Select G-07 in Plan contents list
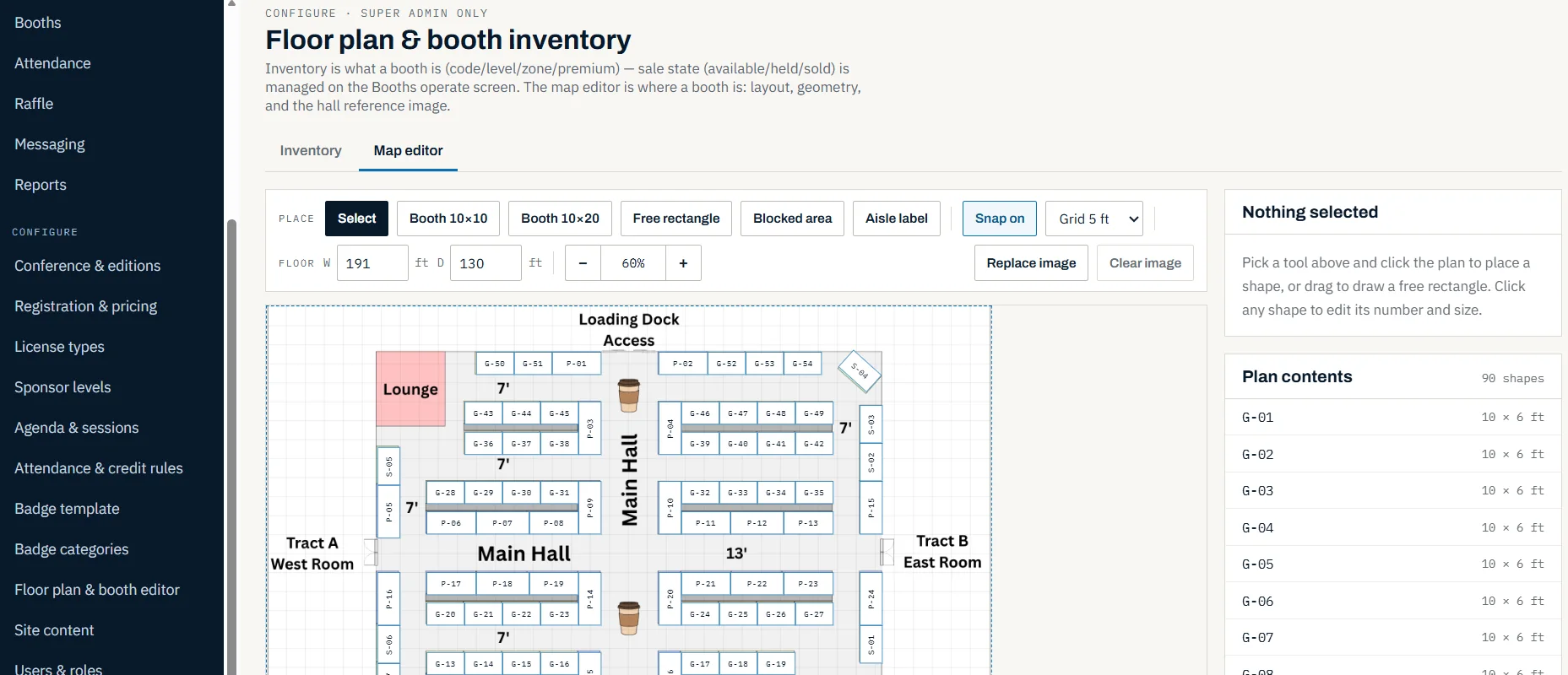This screenshot has width=1568, height=675. pos(1392,638)
